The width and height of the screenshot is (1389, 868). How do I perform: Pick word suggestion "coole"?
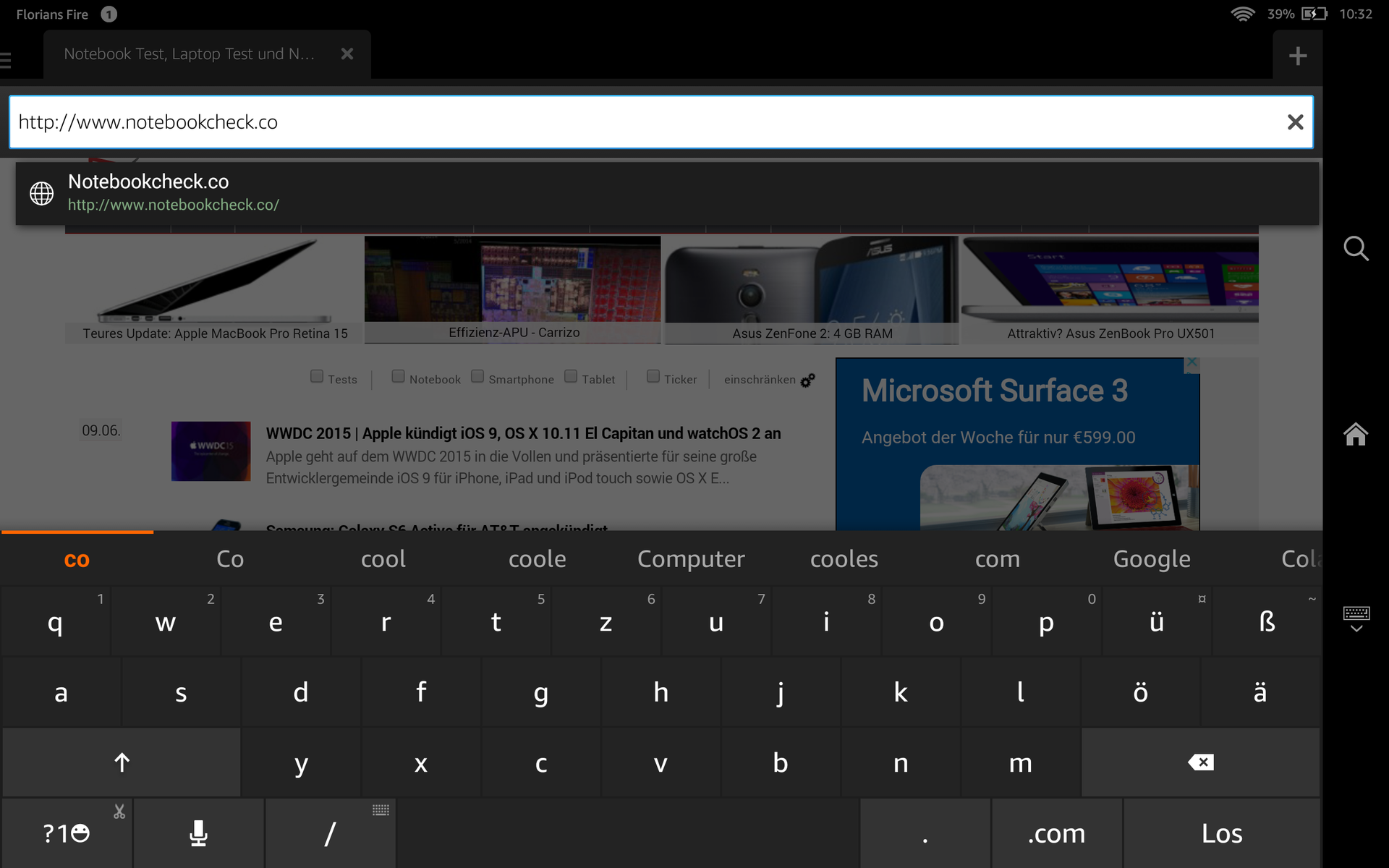click(x=538, y=559)
